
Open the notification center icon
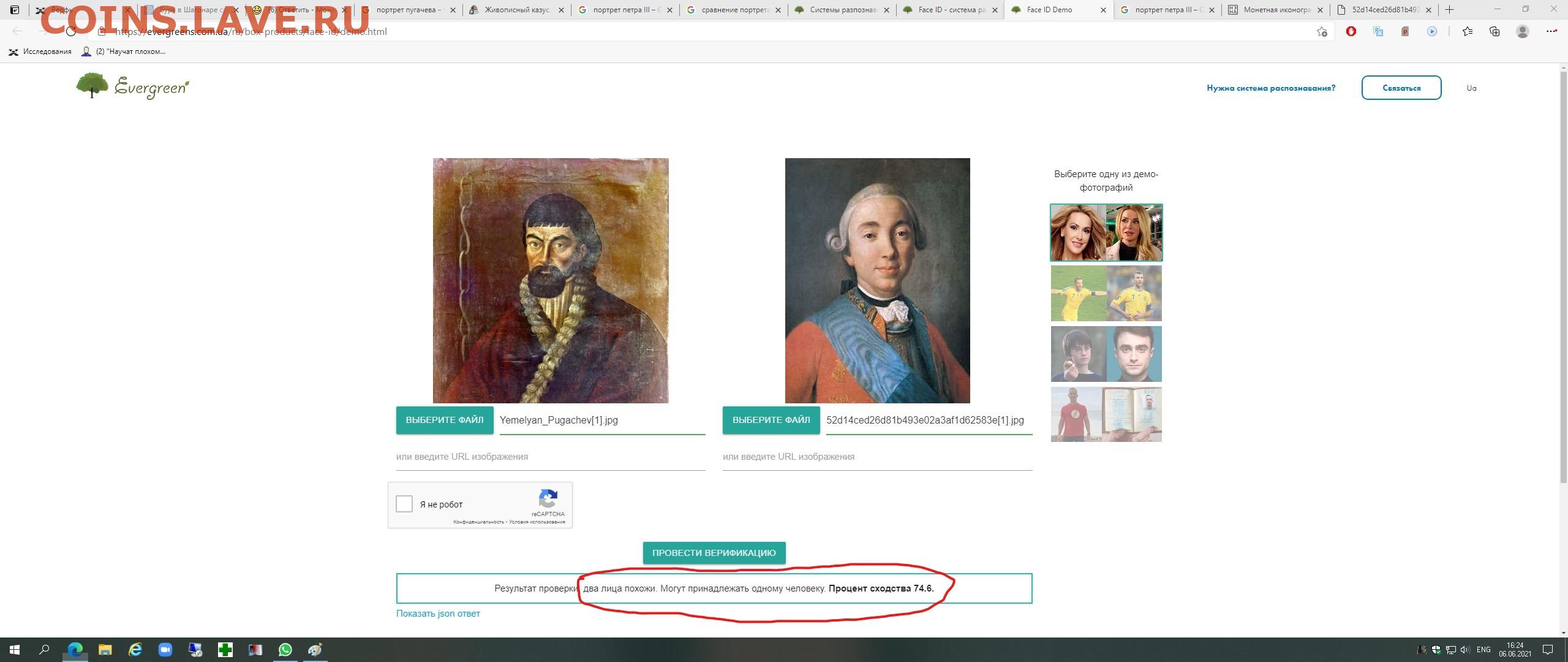1548,650
